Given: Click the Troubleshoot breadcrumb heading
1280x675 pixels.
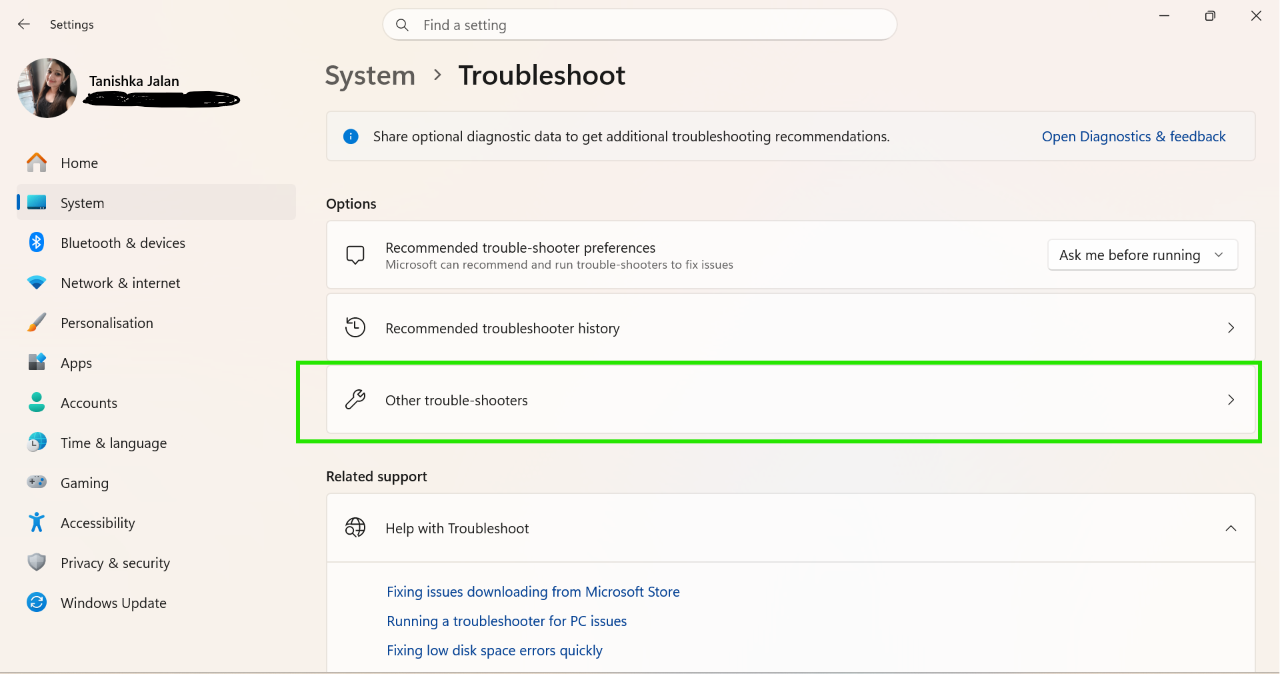Looking at the screenshot, I should pyautogui.click(x=542, y=76).
